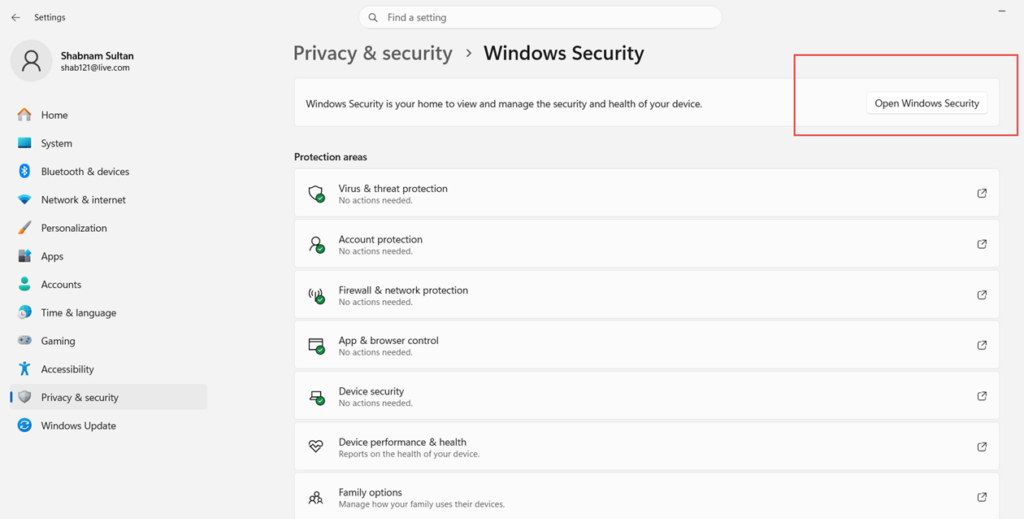
Task: Minimize the Settings window
Action: tap(1002, 11)
